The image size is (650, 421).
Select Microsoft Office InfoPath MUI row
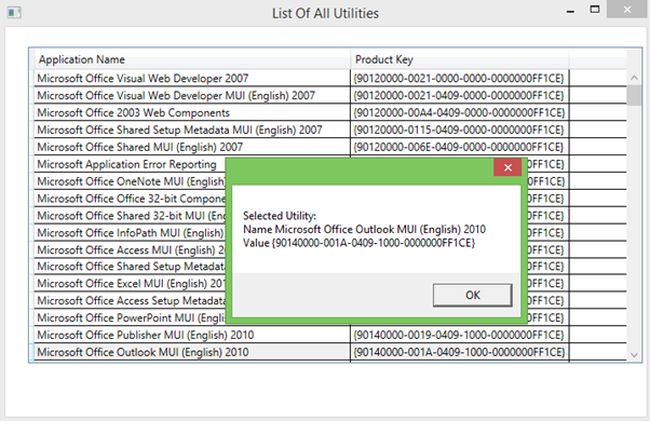130,233
